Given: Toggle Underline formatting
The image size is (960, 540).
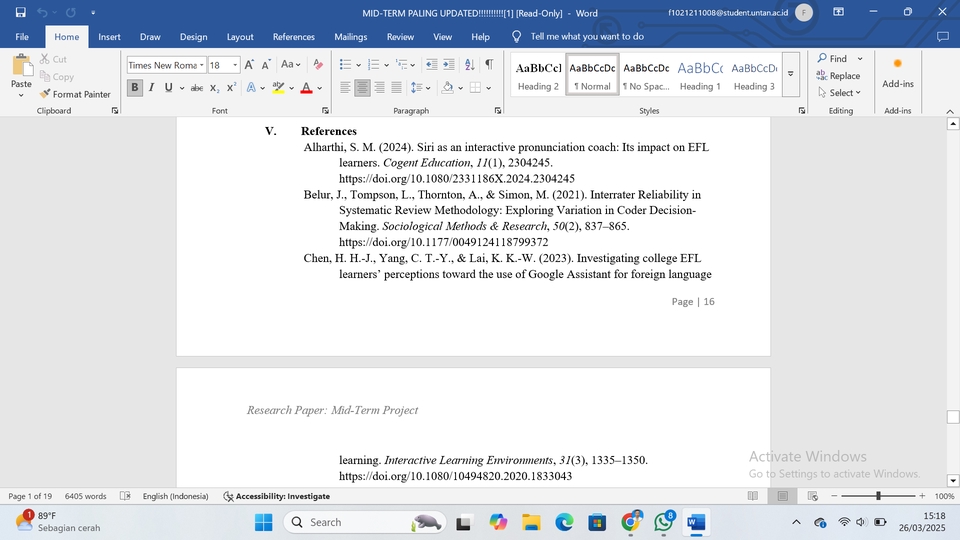Looking at the screenshot, I should (168, 88).
